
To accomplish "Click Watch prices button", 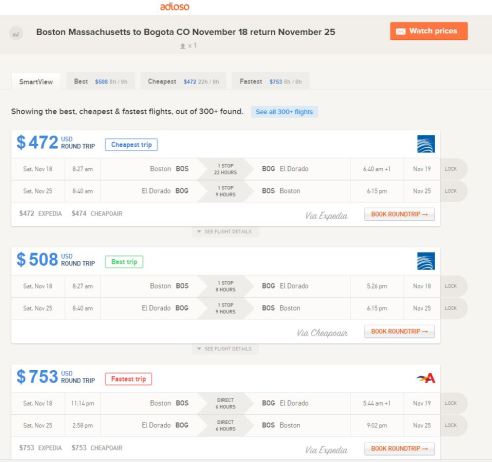I will (429, 31).
